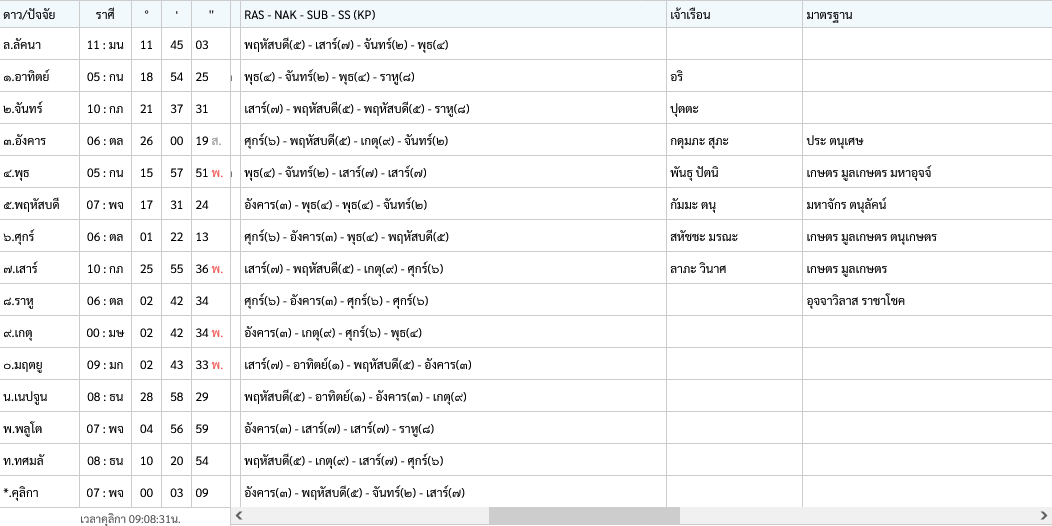
Task: Click the 06 : ตล cell in ๓.อังคาร row
Action: point(105,141)
